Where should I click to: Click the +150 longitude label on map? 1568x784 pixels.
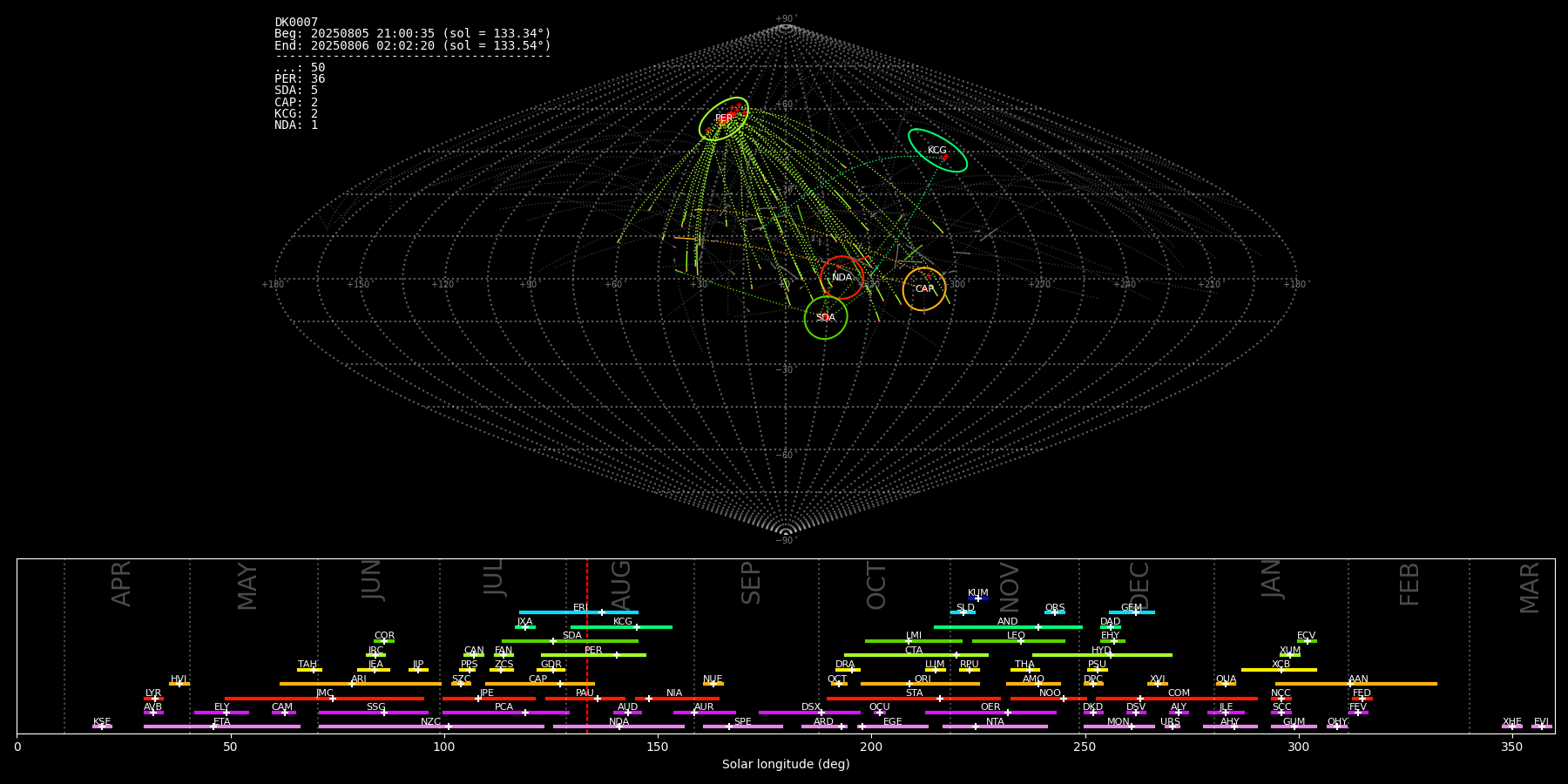358,285
